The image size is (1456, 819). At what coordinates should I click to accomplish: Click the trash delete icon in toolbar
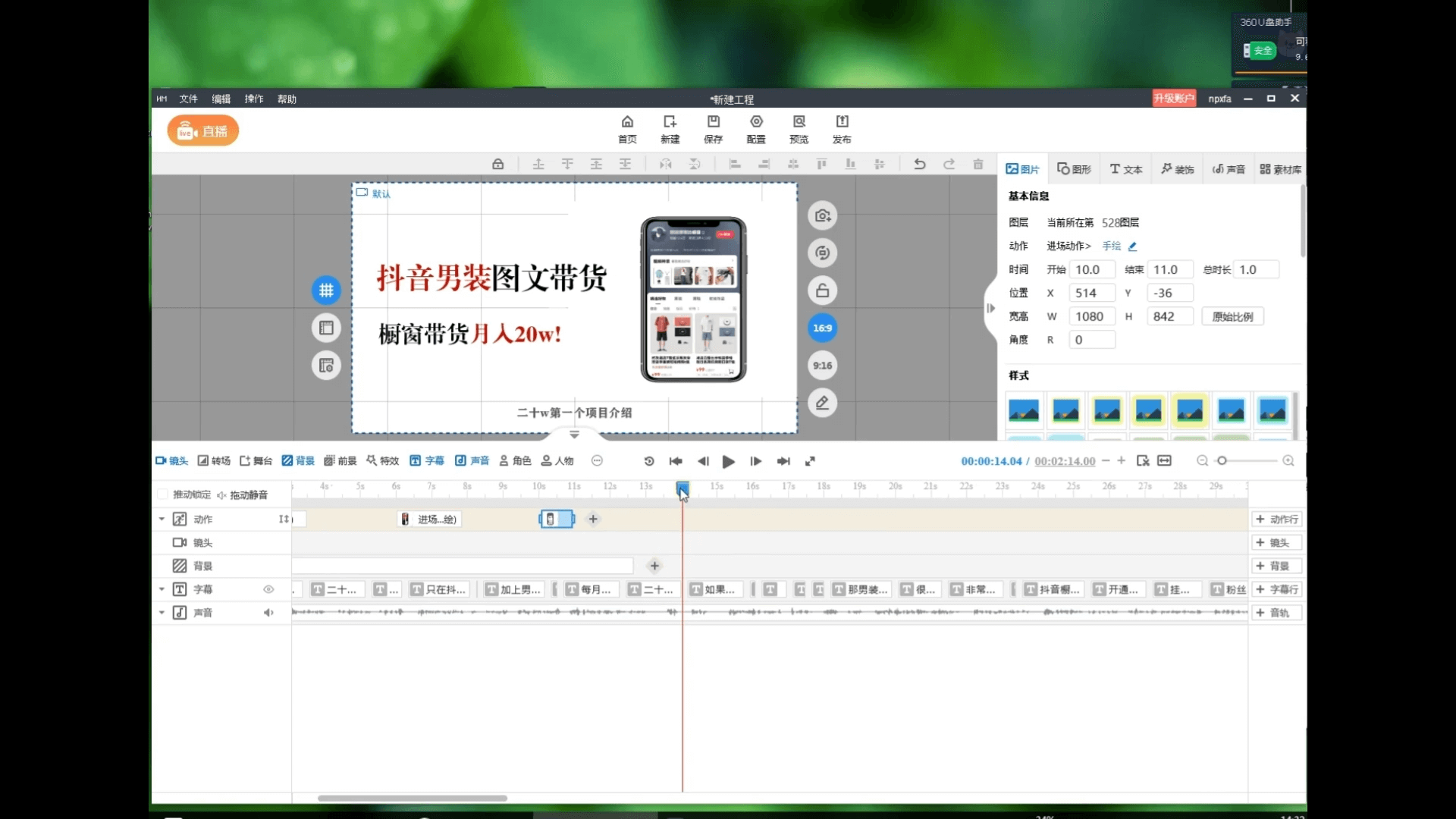(978, 164)
